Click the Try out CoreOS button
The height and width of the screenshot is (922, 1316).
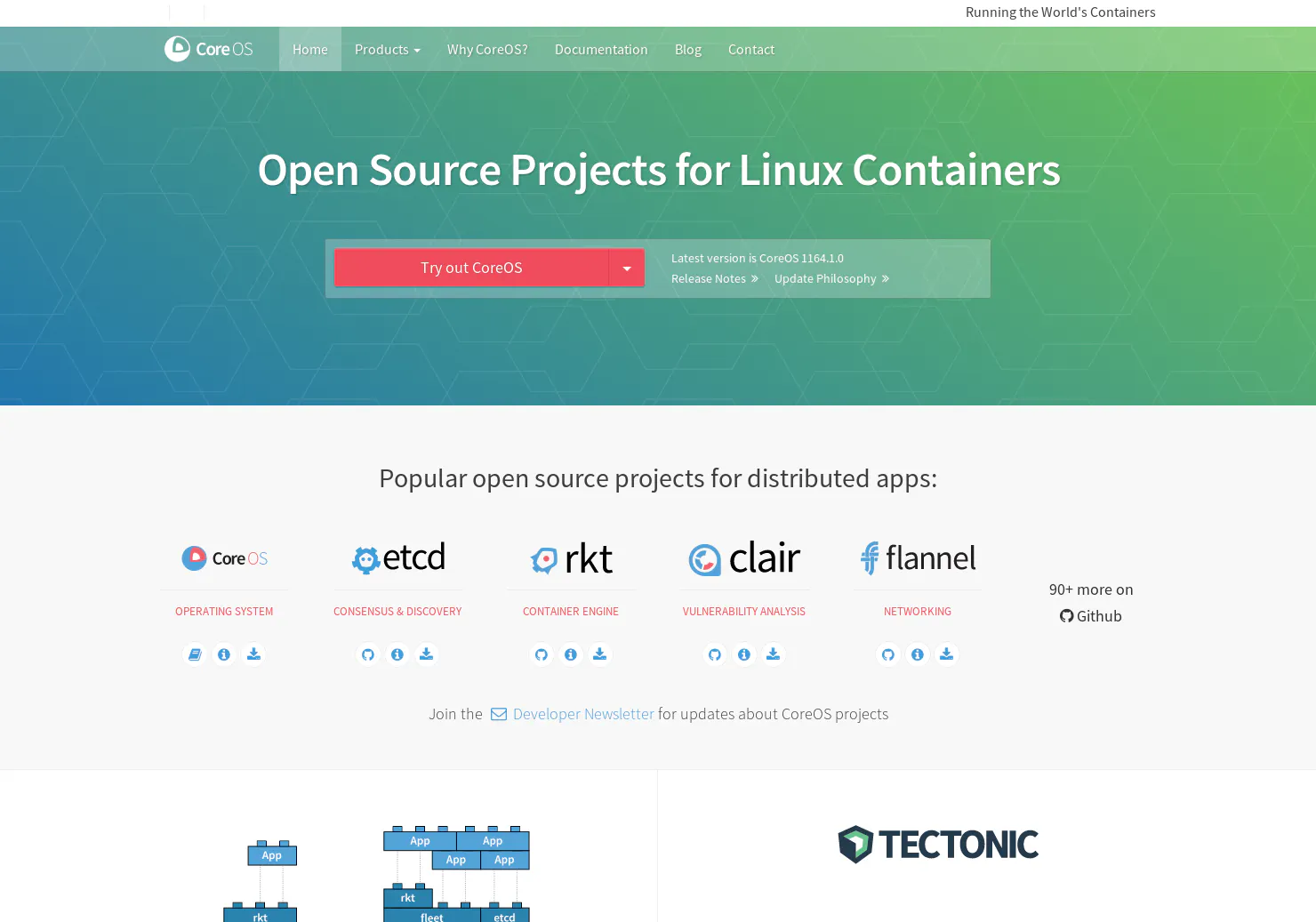(x=471, y=268)
